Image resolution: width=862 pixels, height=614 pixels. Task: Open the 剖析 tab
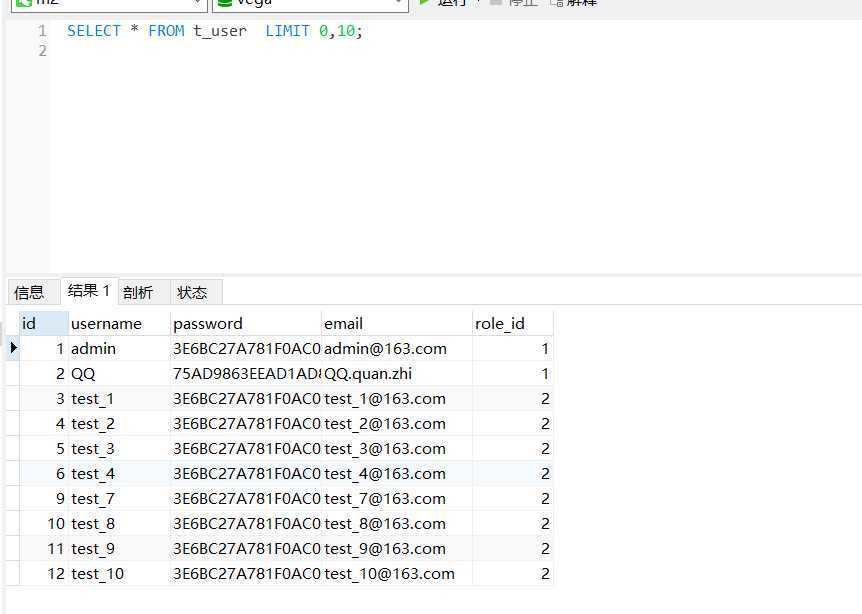coord(144,292)
